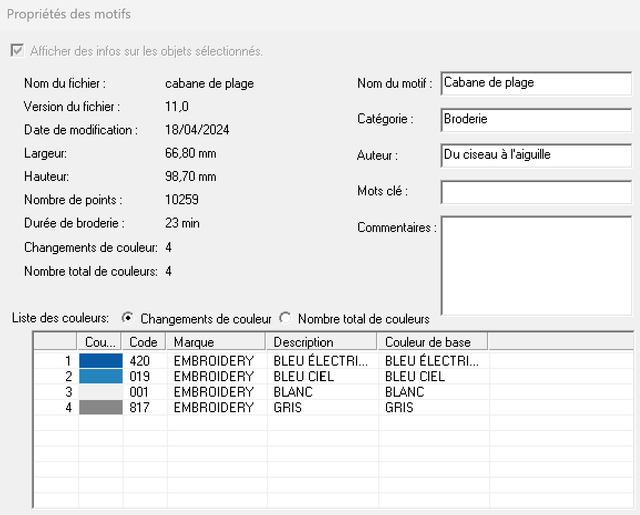The height and width of the screenshot is (515, 640).
Task: Click the electric blue color swatch in row 1
Action: click(x=100, y=361)
